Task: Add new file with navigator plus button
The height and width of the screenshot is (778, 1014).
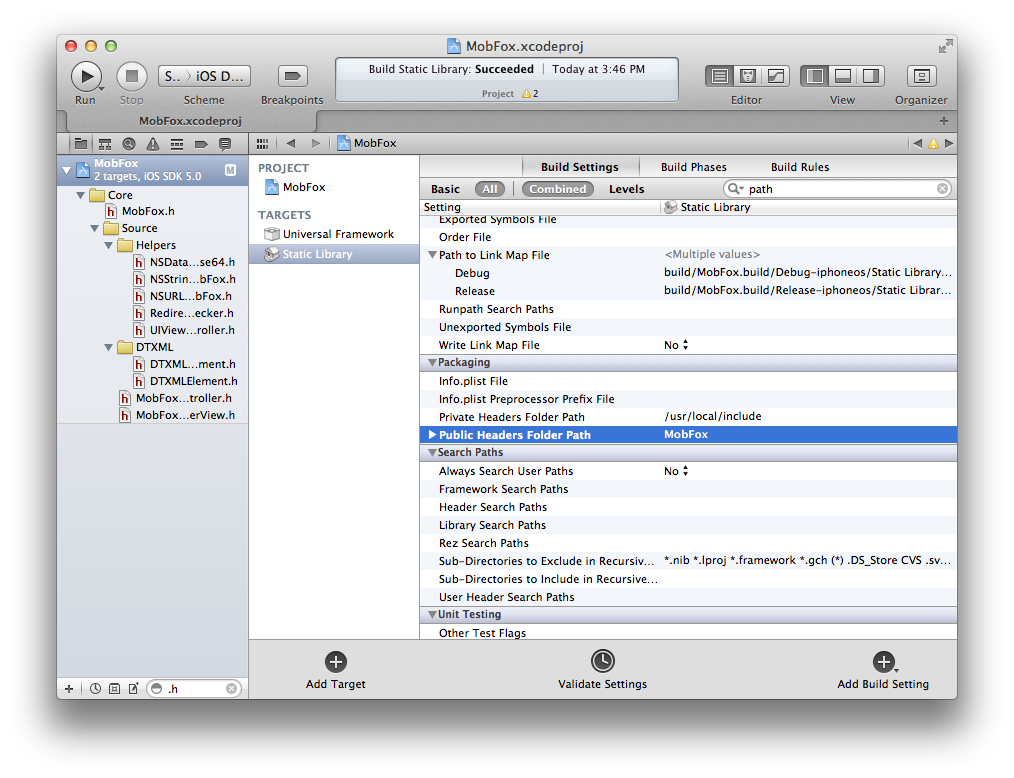Action: click(69, 689)
